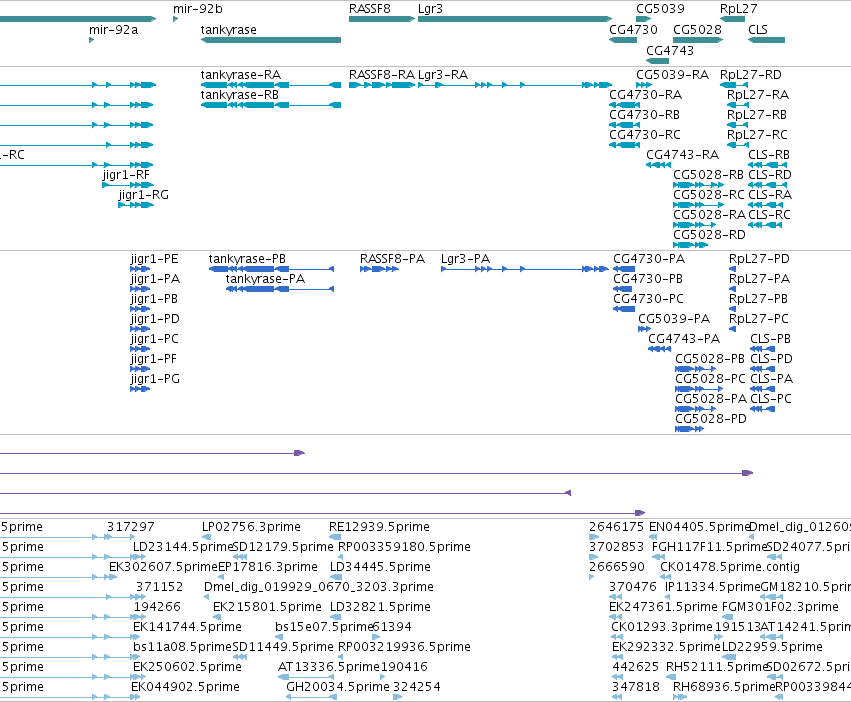
Task: Click the LP02756.3prime EST
Action: (206, 537)
